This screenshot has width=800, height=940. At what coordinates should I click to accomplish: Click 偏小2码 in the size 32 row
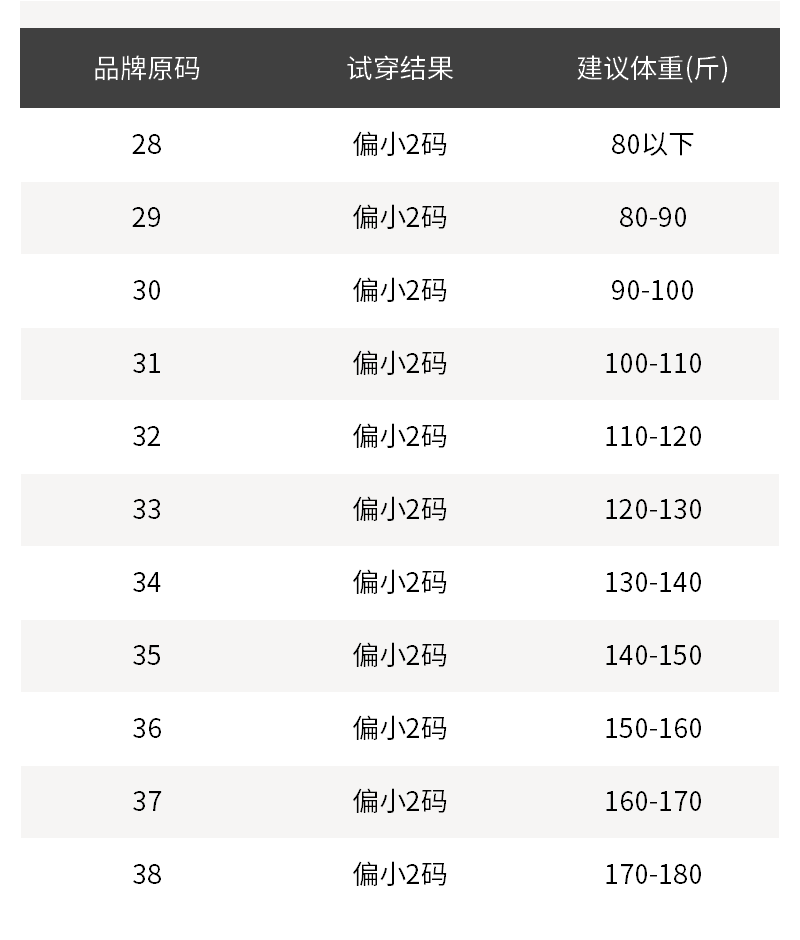point(400,437)
